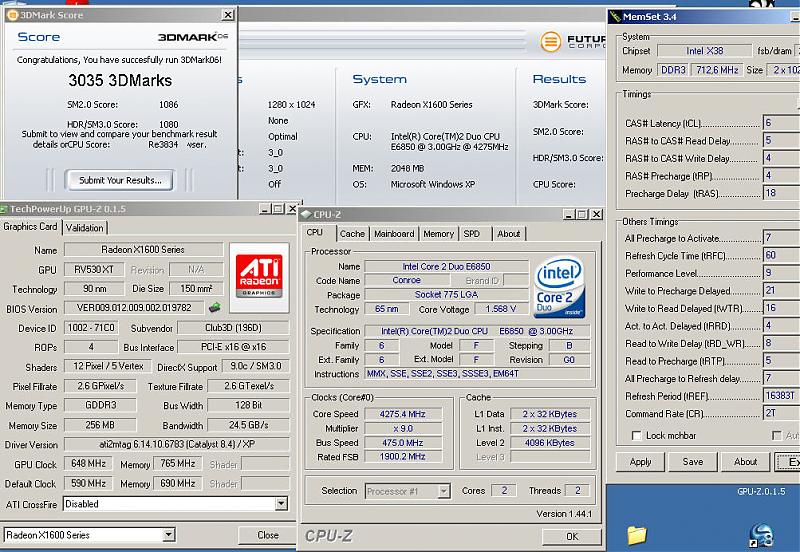
Task: Click the Level 2 4096 KBytes value
Action: tap(549, 443)
